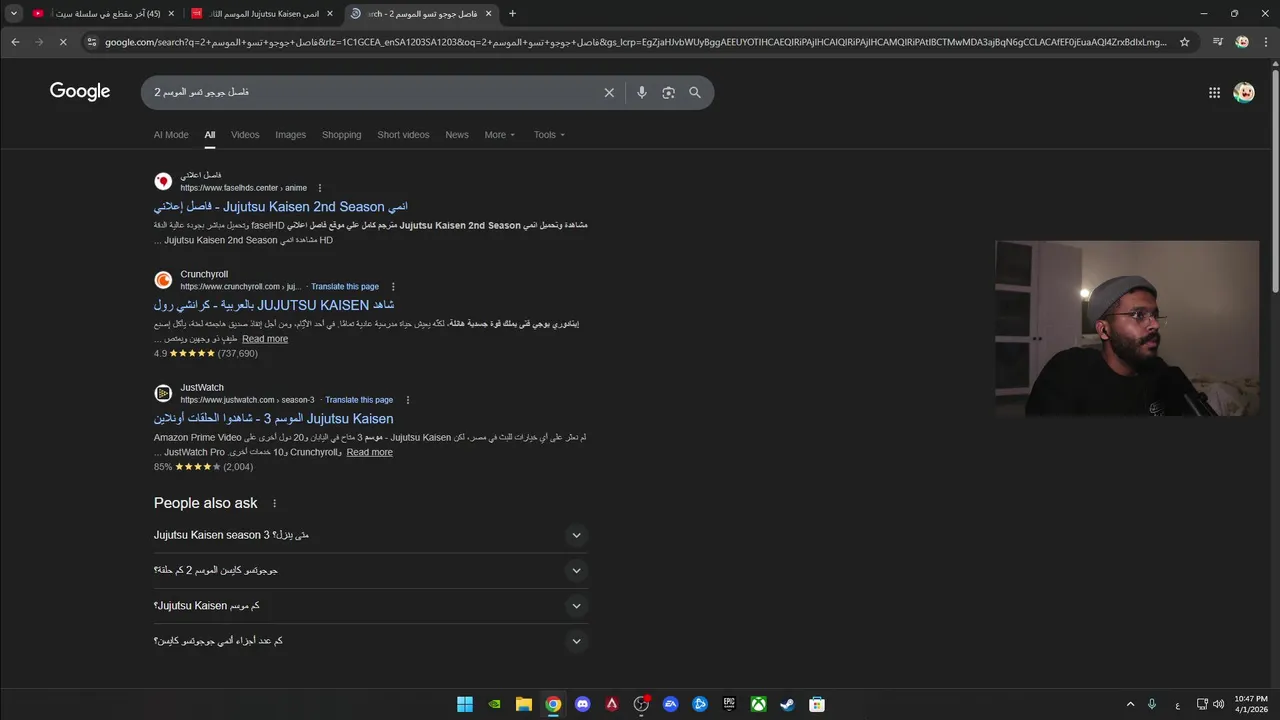The image size is (1280, 720).
Task: Go back to the previous page
Action: tap(15, 42)
